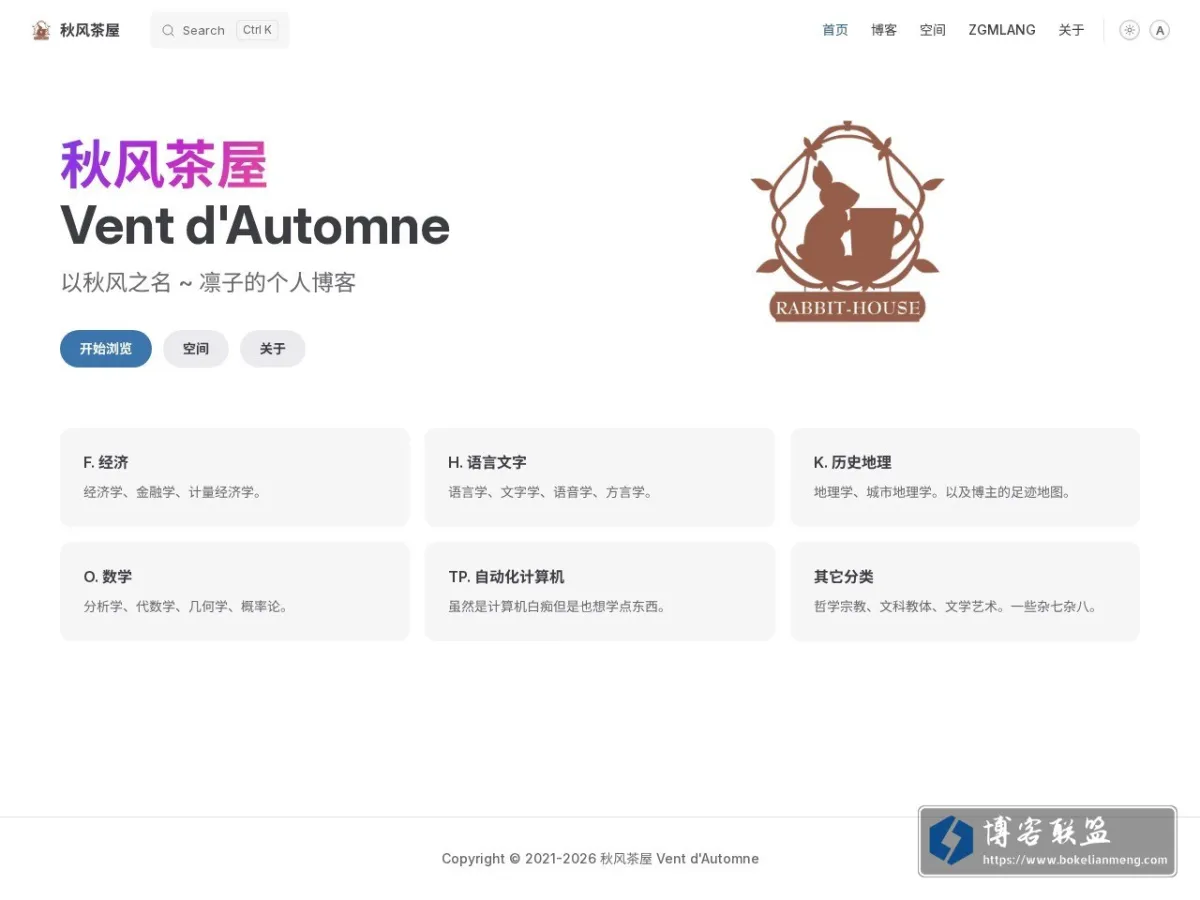The width and height of the screenshot is (1200, 900).
Task: Toggle the light/dark theme sun button
Action: (x=1129, y=30)
